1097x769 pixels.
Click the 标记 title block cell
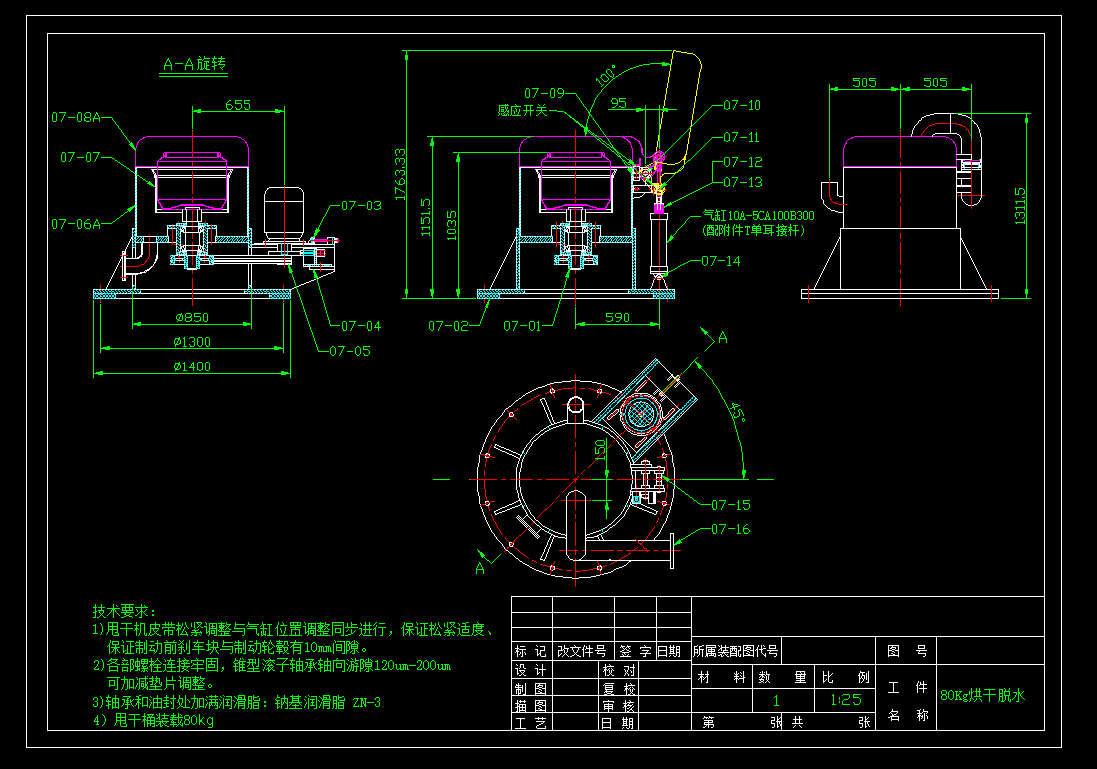[531, 651]
